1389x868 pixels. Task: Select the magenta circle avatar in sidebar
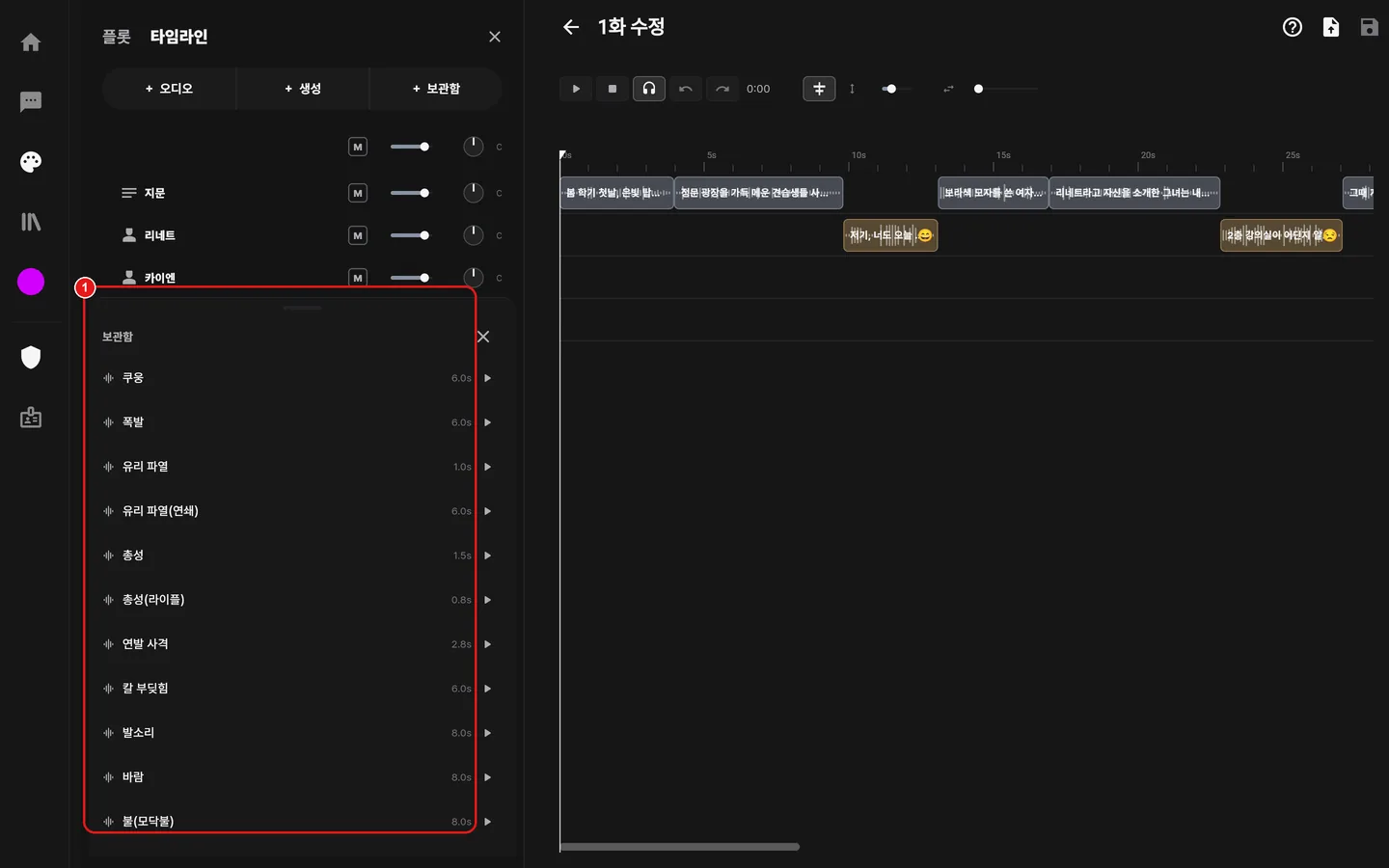coord(31,282)
